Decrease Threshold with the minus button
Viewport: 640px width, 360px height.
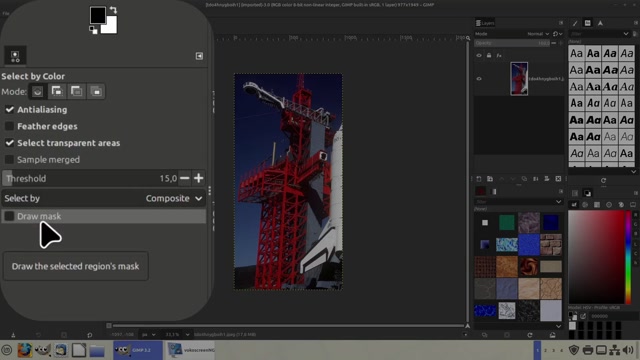click(x=185, y=178)
